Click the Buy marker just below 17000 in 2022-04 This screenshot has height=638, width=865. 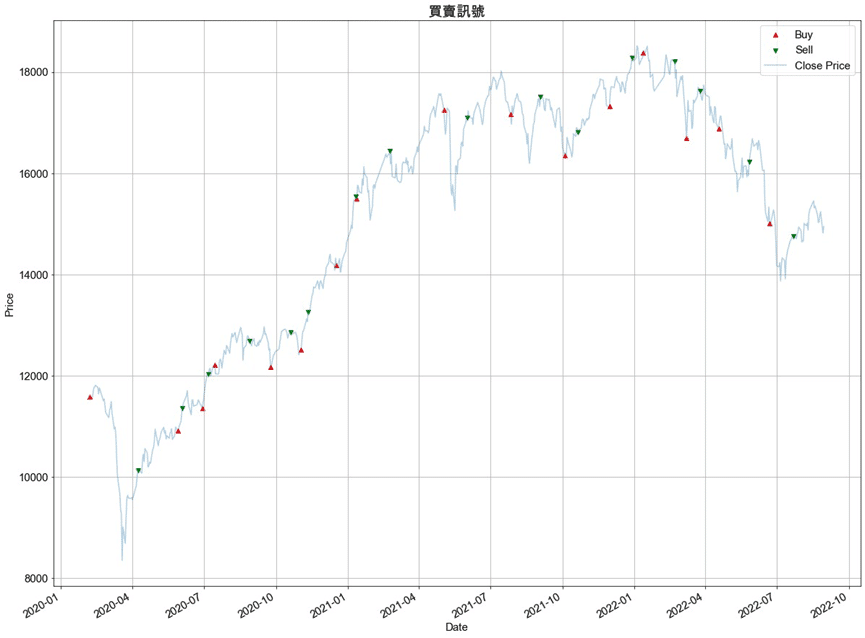tap(719, 128)
